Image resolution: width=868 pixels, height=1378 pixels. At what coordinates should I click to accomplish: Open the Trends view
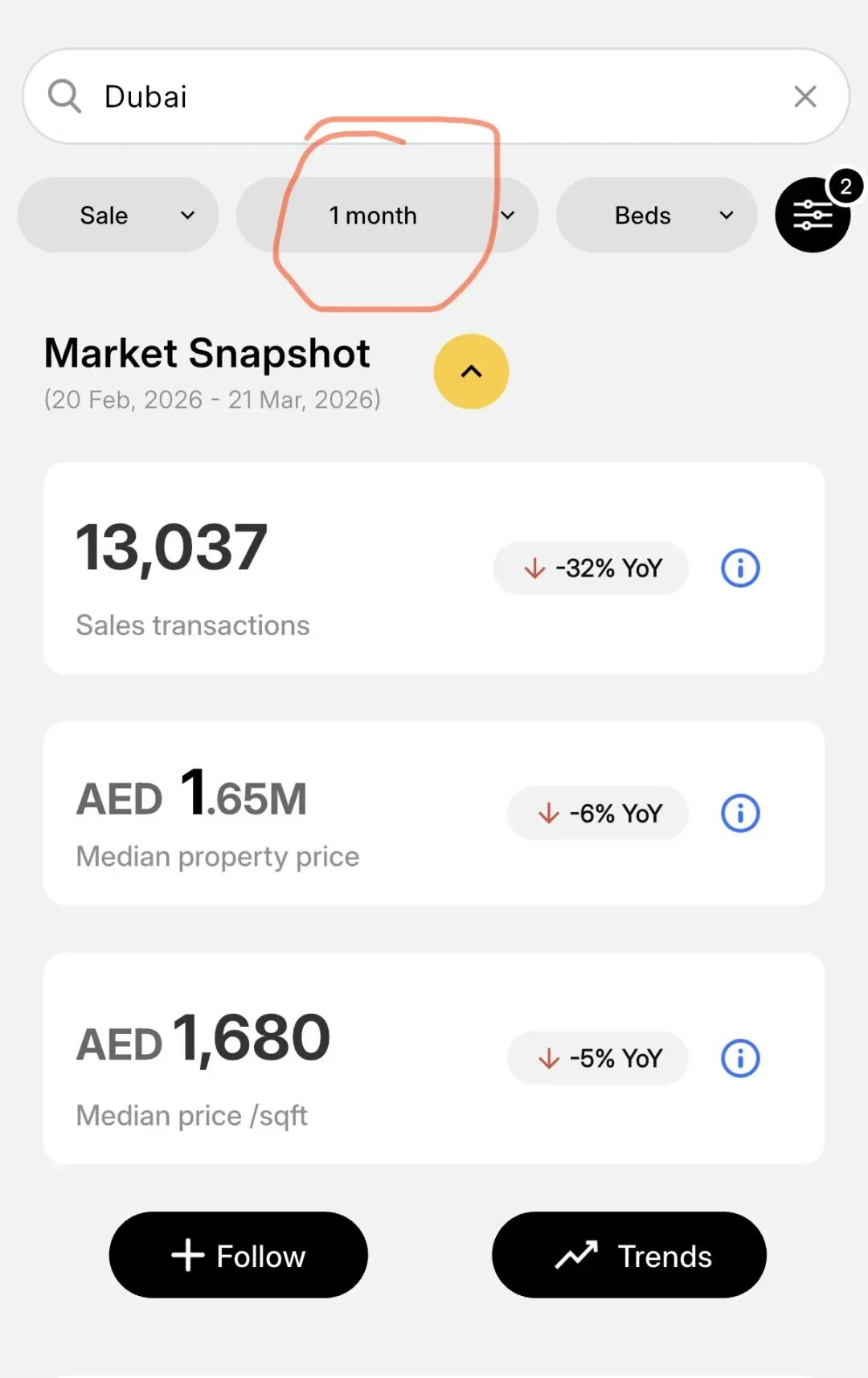point(628,1255)
